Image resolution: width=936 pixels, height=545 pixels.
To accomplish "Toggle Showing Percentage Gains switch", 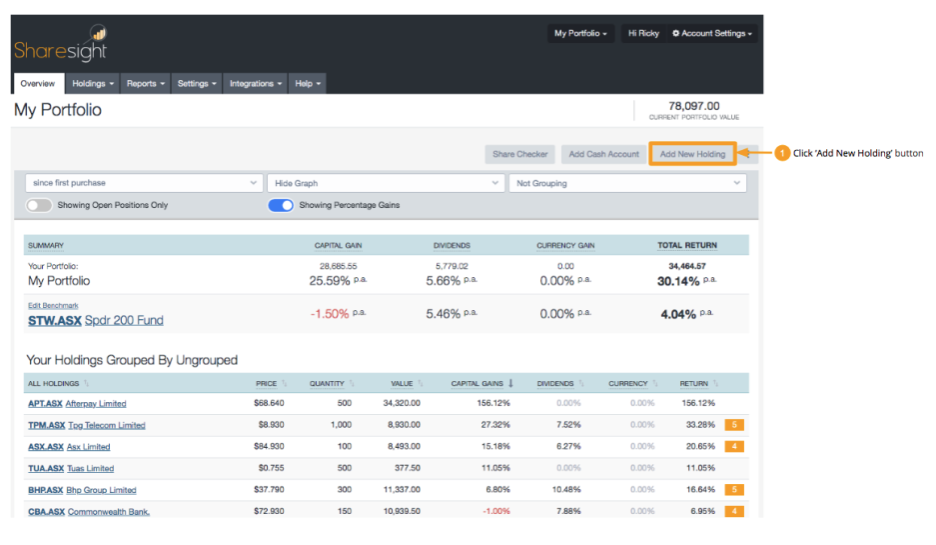I will pos(281,205).
